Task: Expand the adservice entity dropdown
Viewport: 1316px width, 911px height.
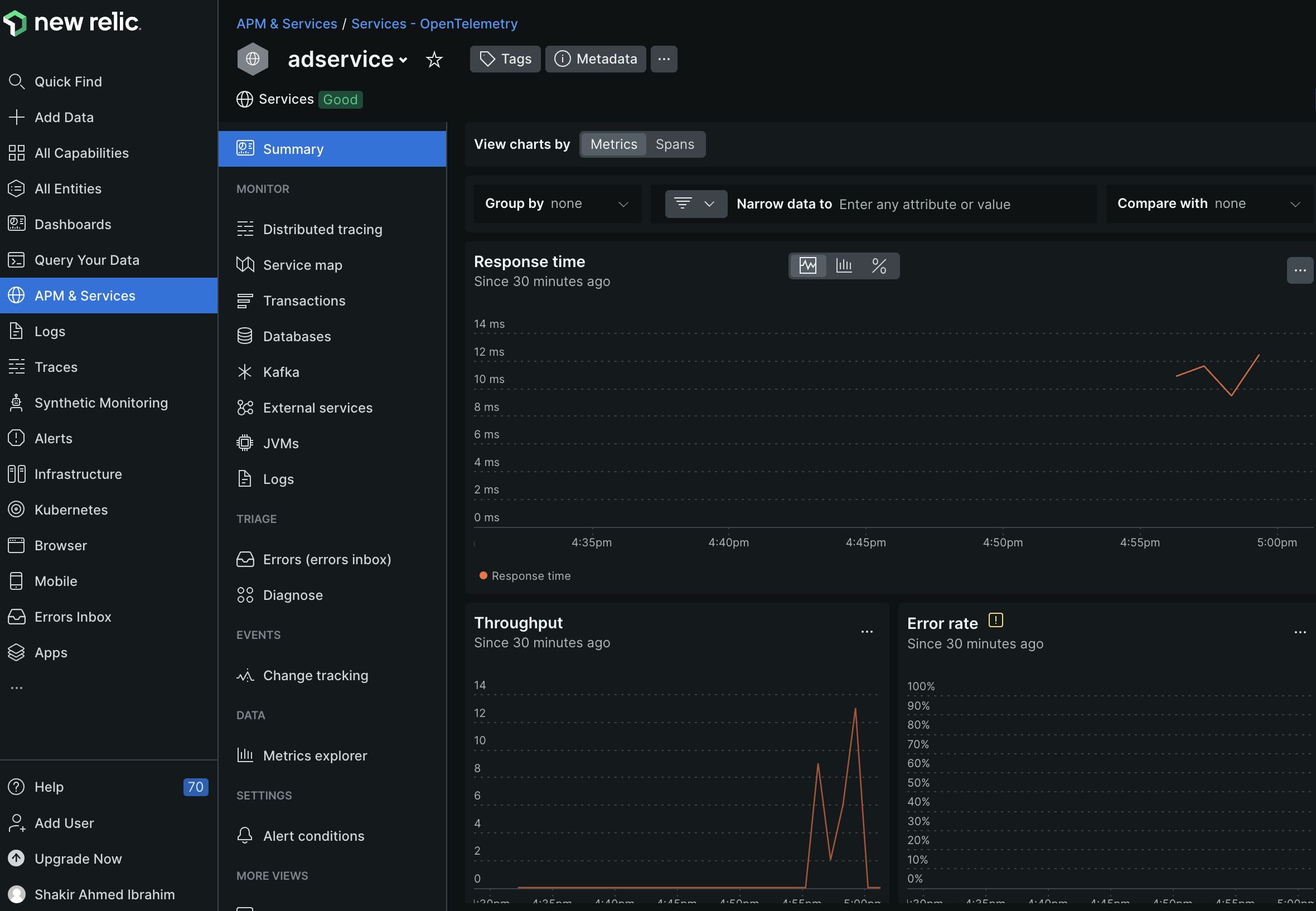Action: click(404, 60)
